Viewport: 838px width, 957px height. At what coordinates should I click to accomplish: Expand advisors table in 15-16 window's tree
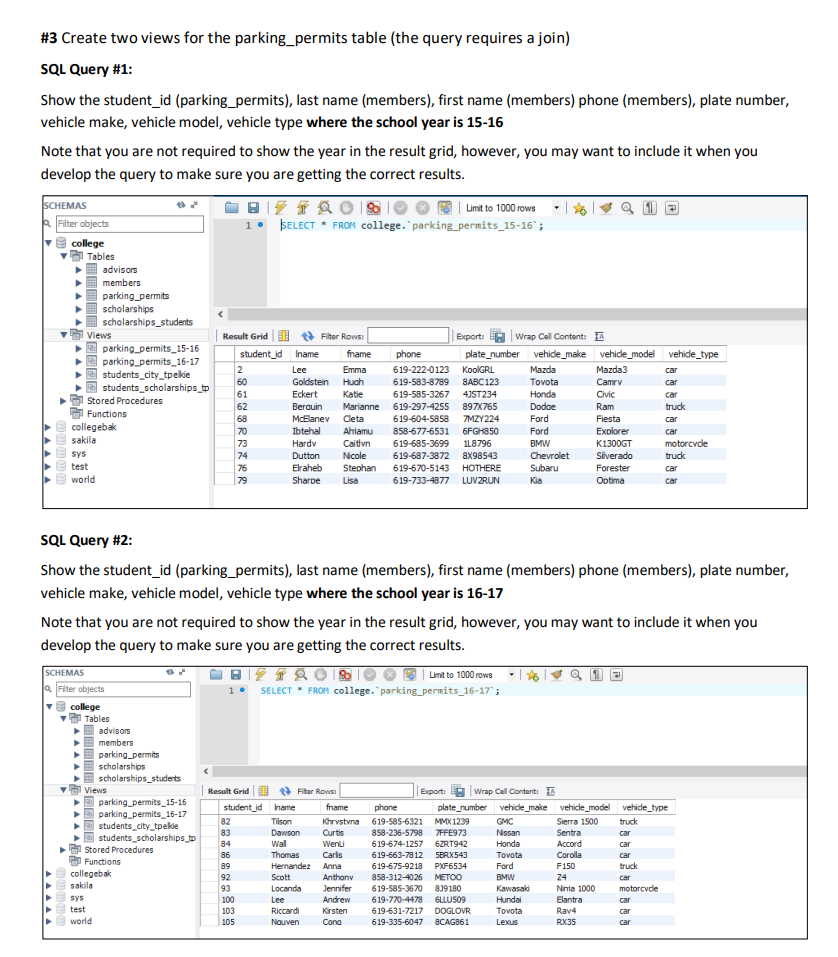pyautogui.click(x=79, y=270)
